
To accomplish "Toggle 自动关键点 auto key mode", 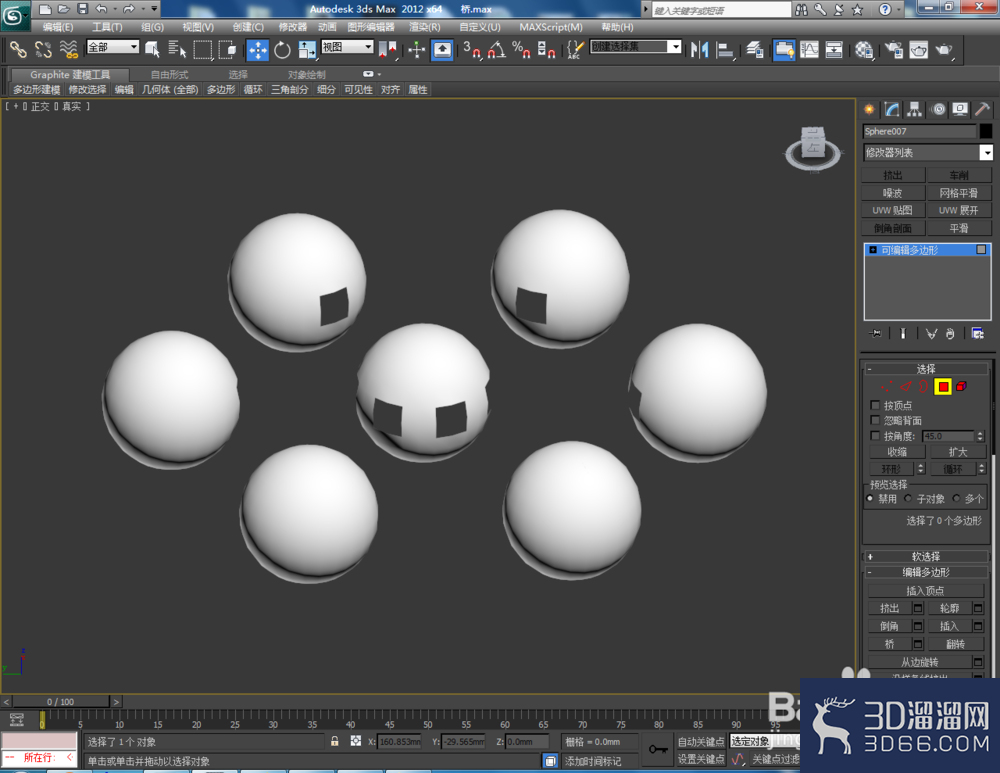I will click(700, 741).
